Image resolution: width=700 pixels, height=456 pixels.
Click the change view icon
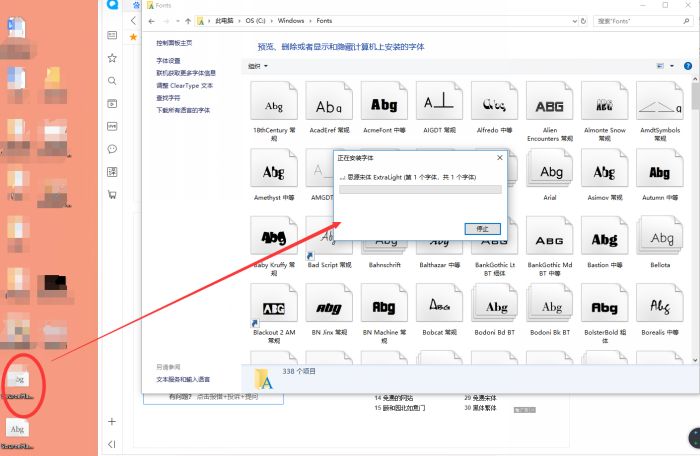pyautogui.click(x=660, y=66)
